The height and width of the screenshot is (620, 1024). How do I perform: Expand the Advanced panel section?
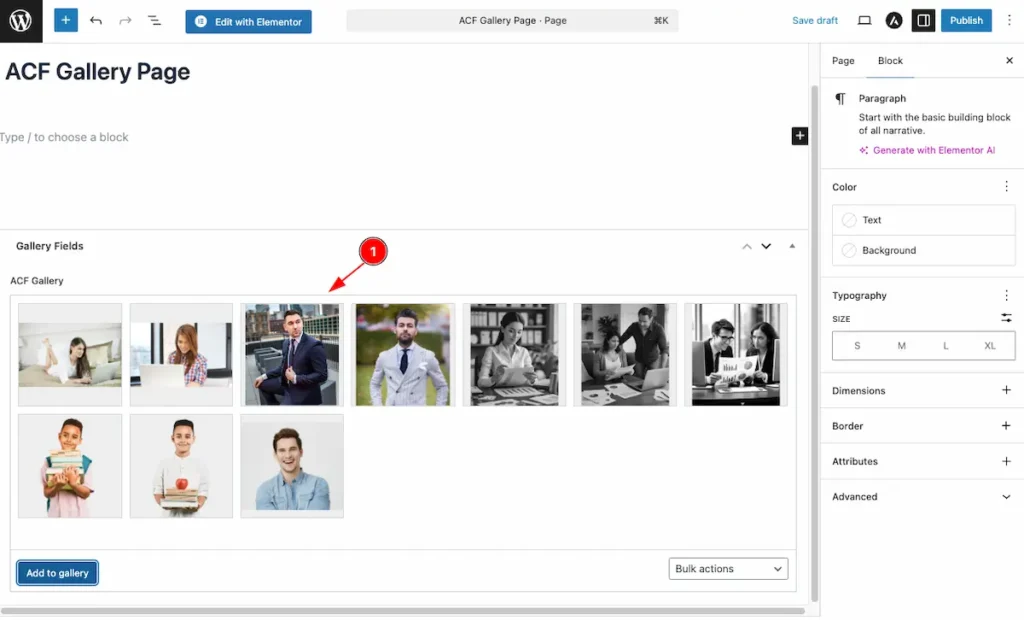click(x=1006, y=497)
